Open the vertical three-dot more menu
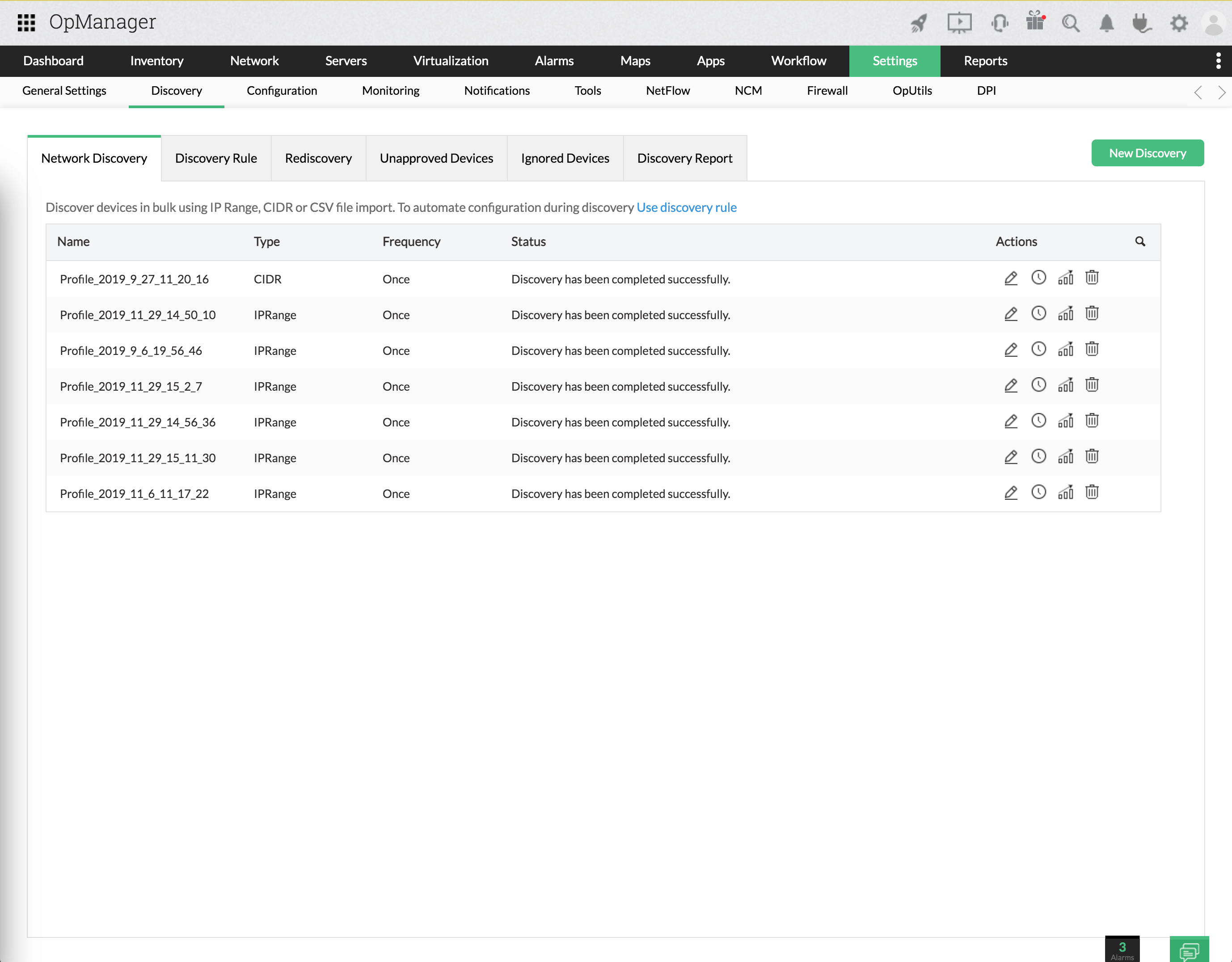Viewport: 1232px width, 962px height. (1218, 61)
